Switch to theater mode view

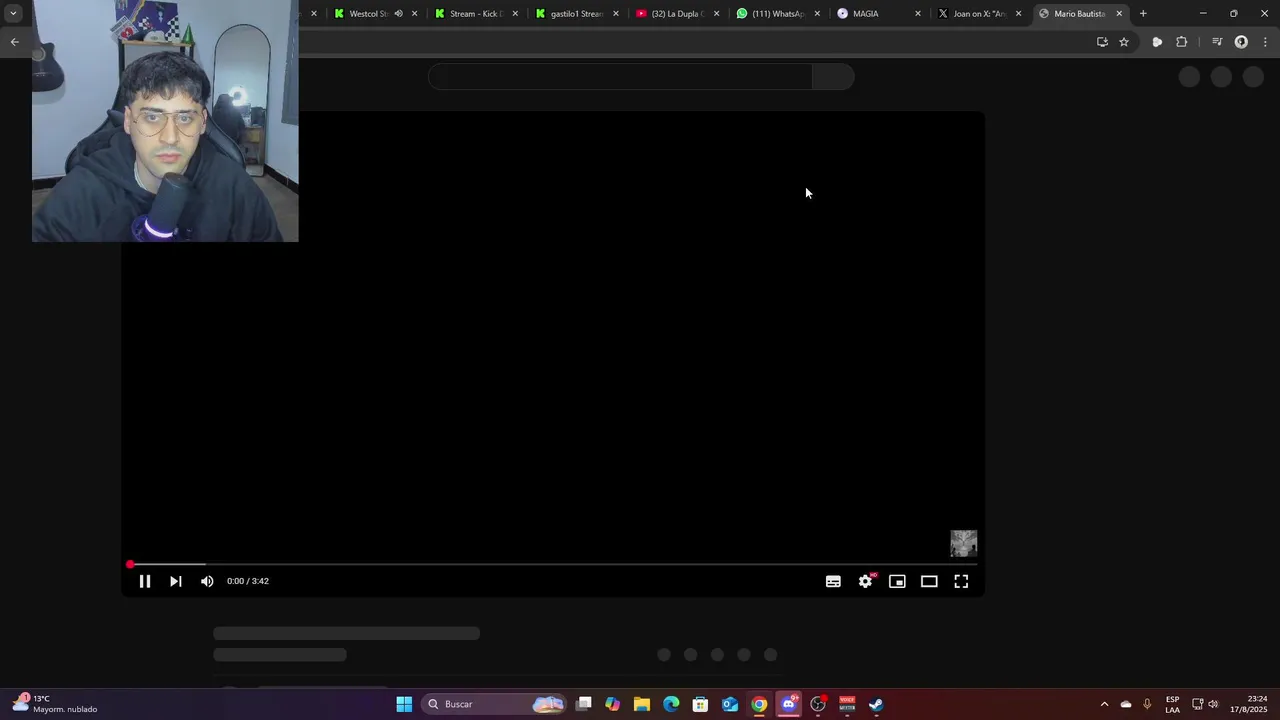click(929, 581)
